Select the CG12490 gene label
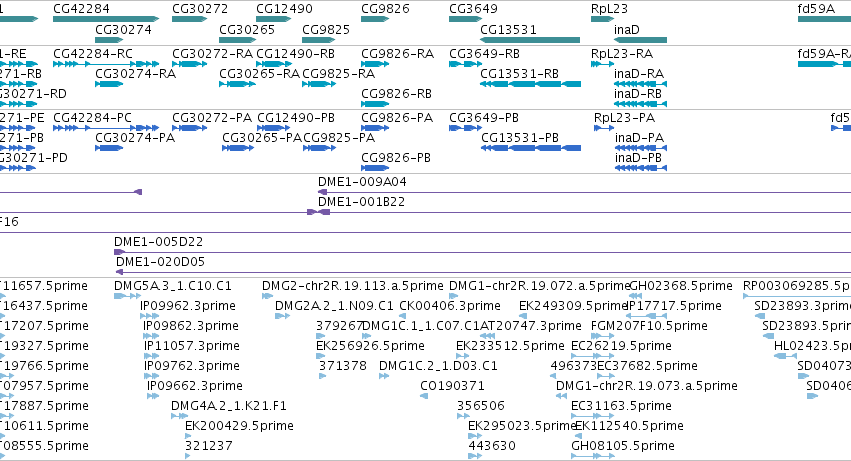The height and width of the screenshot is (461, 851). click(x=284, y=9)
